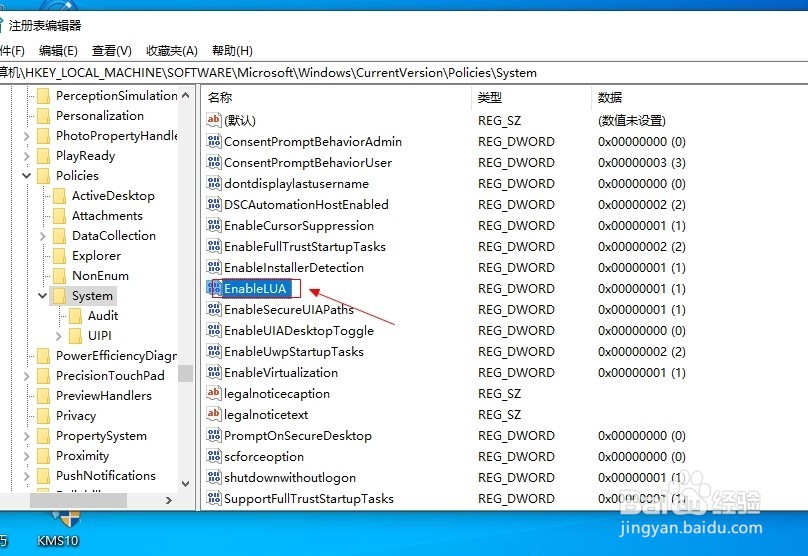Click the Audit folder icon
This screenshot has height=556, width=808.
tap(76, 315)
